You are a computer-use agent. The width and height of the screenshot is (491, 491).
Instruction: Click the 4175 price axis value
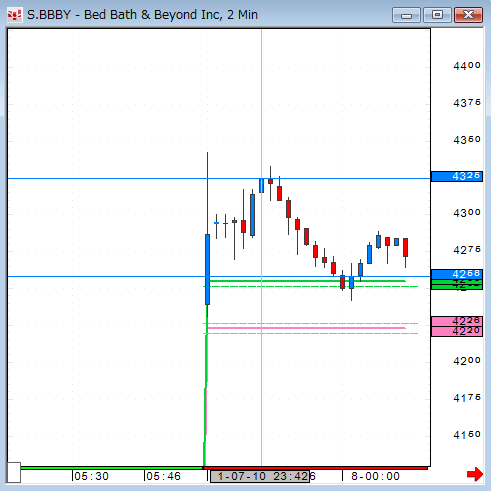[467, 398]
